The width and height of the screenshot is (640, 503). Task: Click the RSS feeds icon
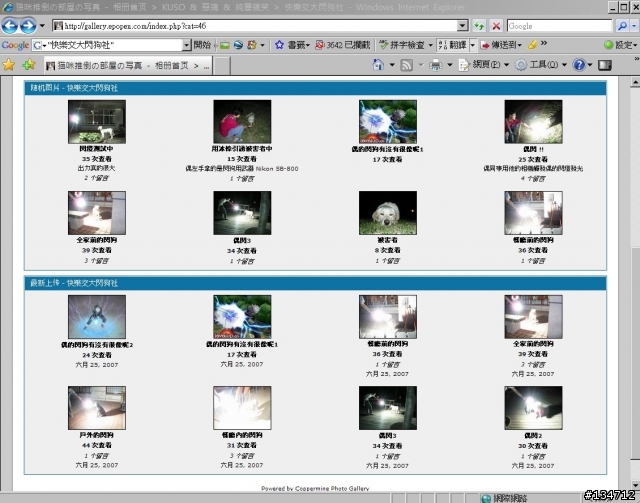pos(407,65)
